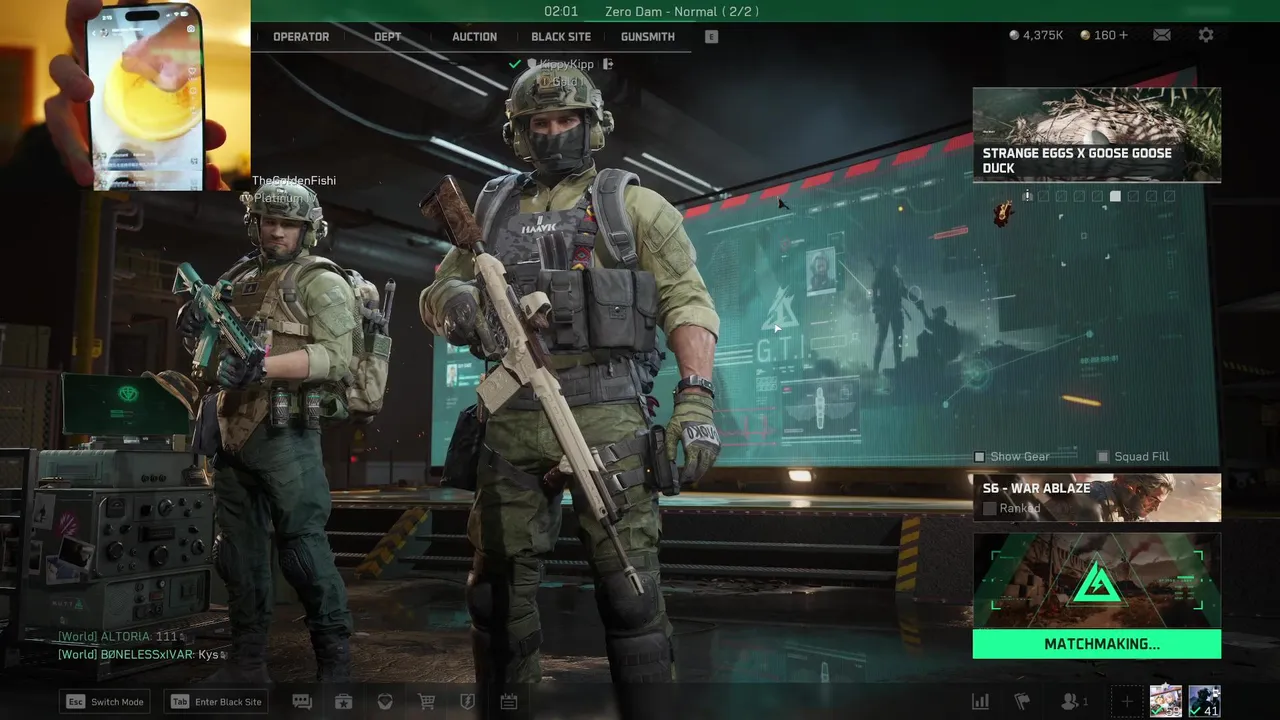The height and width of the screenshot is (720, 1280).
Task: Open the OPERATOR tab
Action: click(301, 37)
